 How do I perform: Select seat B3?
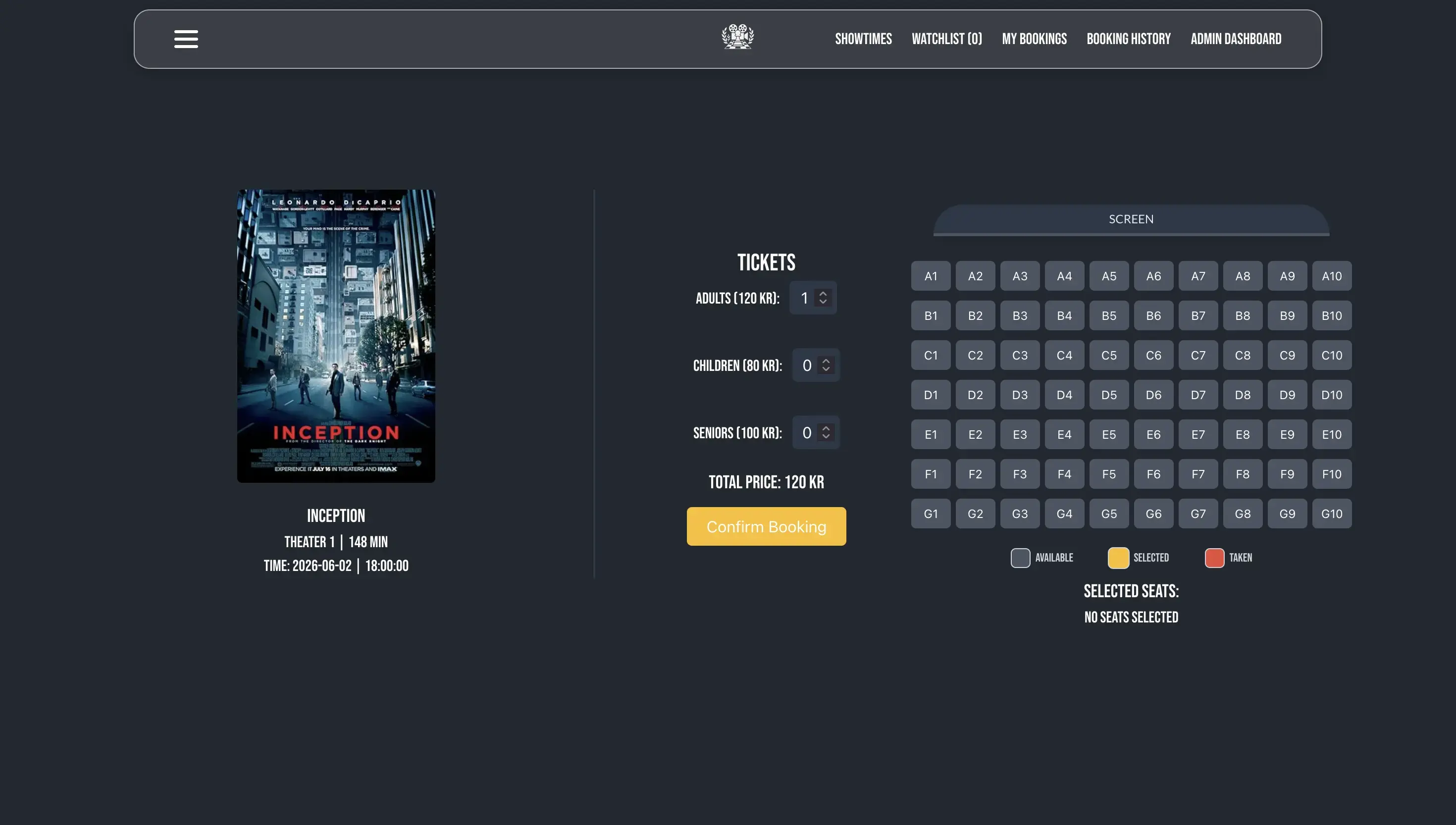point(1020,315)
